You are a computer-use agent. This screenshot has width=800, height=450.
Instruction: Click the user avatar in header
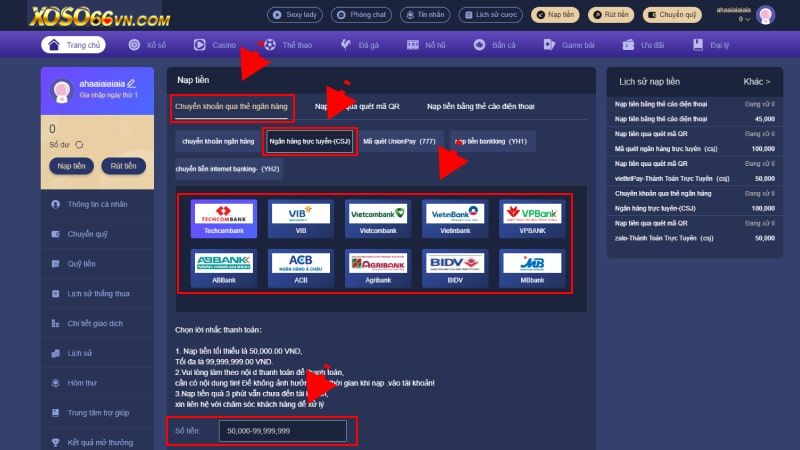765,15
